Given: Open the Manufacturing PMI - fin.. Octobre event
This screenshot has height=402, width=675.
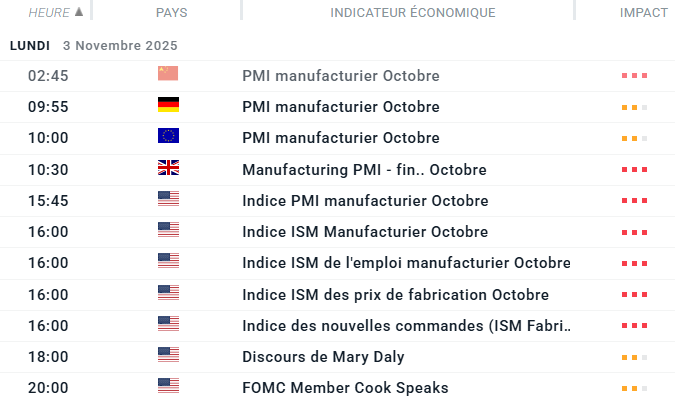Looking at the screenshot, I should click(x=364, y=169).
